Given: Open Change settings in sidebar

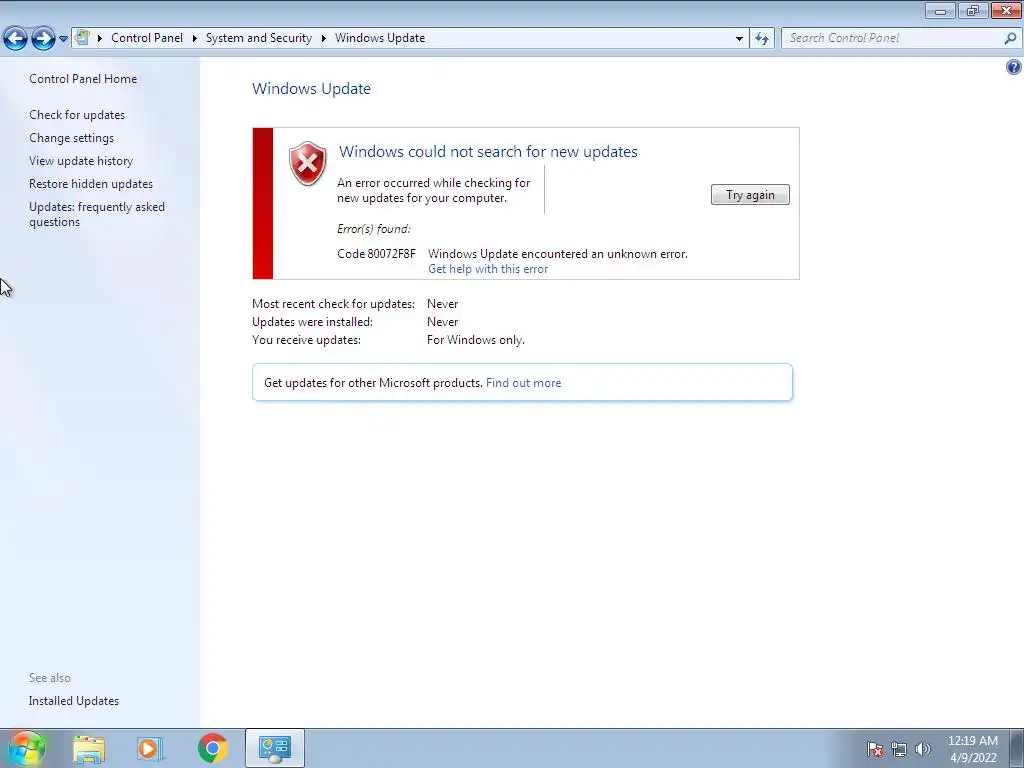Looking at the screenshot, I should tap(71, 138).
